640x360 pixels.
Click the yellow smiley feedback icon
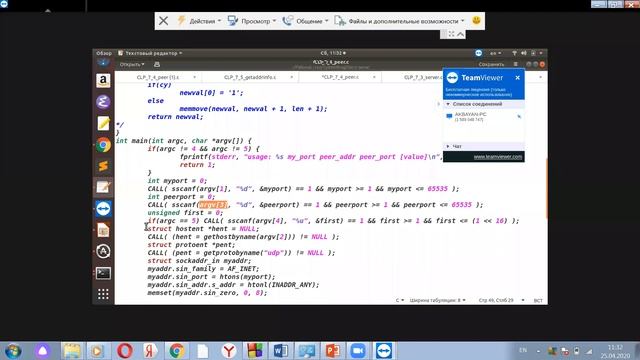pyautogui.click(x=476, y=20)
